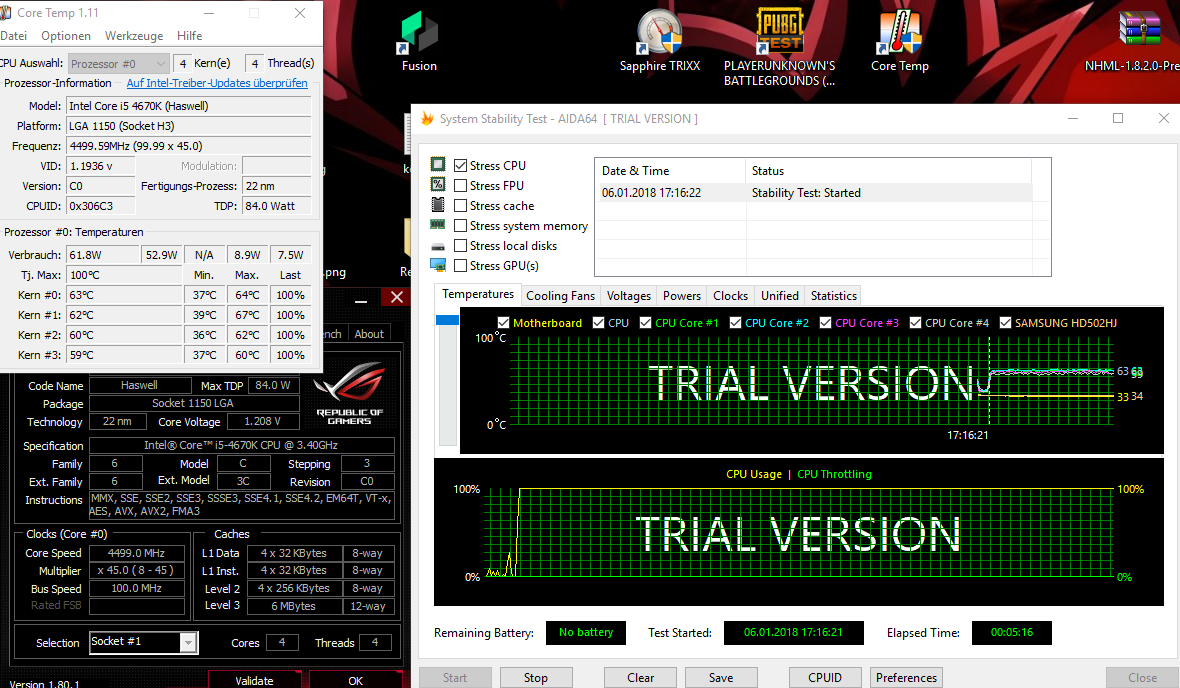Open AIDA64 Preferences
Viewport: 1180px width, 688px height.
tap(906, 677)
